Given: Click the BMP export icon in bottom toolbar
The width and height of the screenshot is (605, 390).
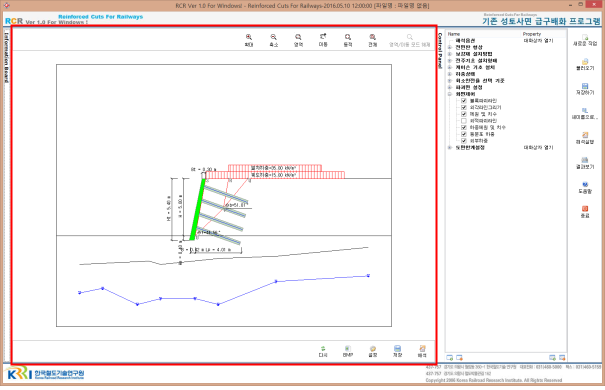Looking at the screenshot, I should click(x=348, y=349).
